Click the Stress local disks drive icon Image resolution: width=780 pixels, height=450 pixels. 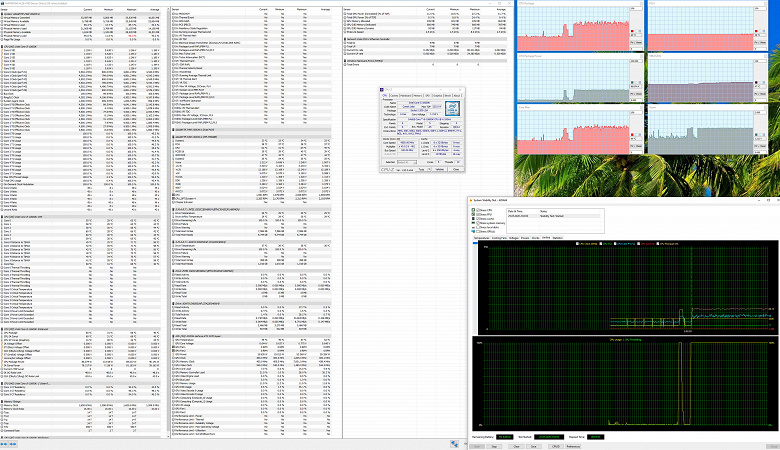pyautogui.click(x=473, y=227)
